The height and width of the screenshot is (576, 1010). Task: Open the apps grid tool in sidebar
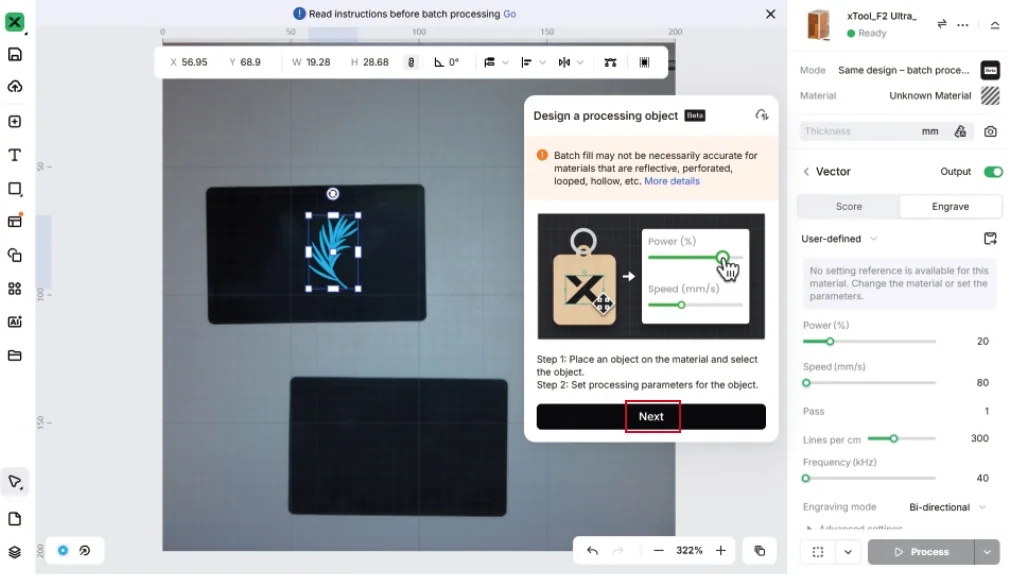click(14, 289)
